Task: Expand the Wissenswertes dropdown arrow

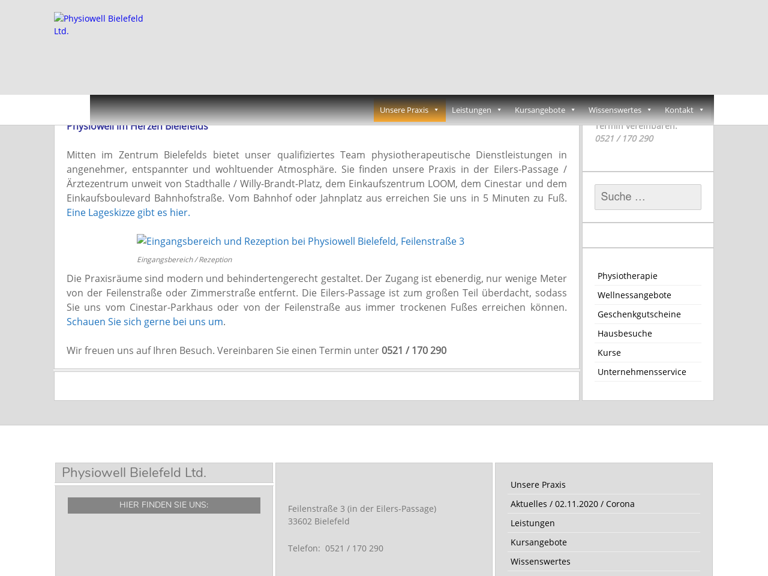Action: coord(649,110)
